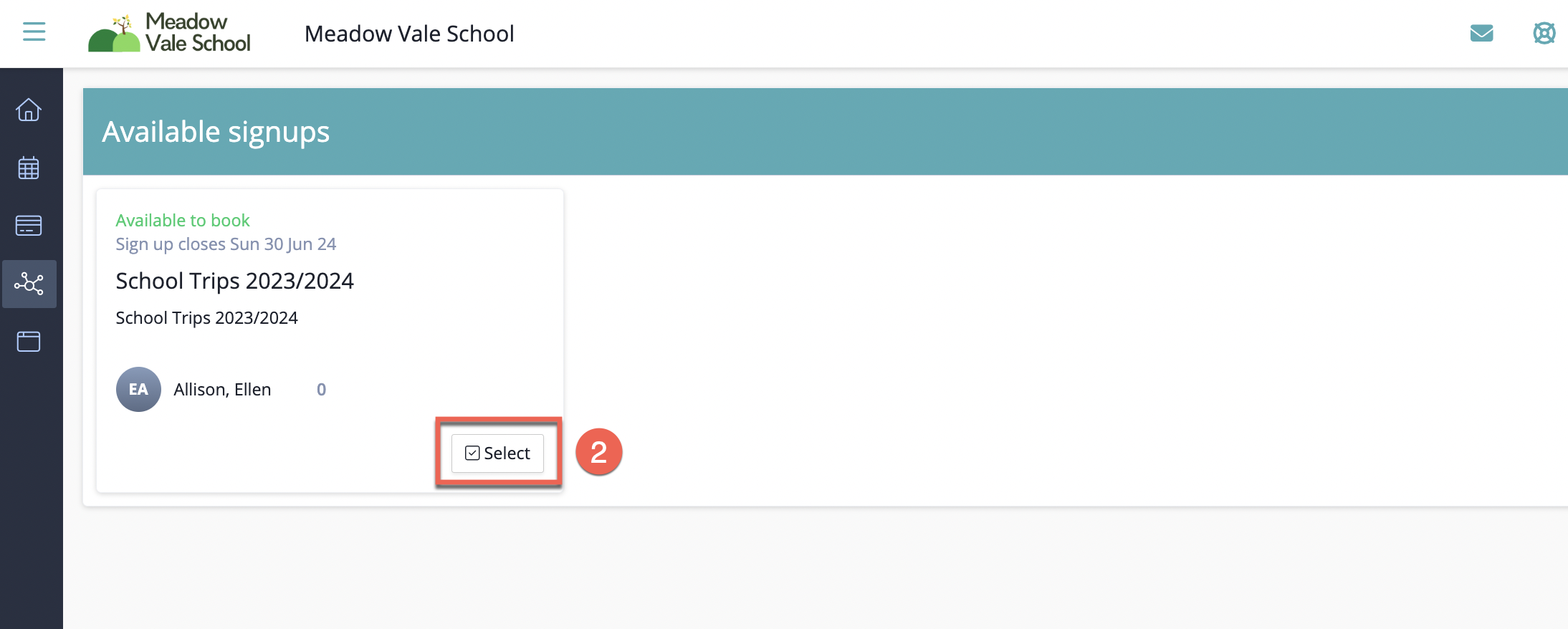Viewport: 1568px width, 629px height.
Task: Select the signups network sidebar icon
Action: point(29,284)
